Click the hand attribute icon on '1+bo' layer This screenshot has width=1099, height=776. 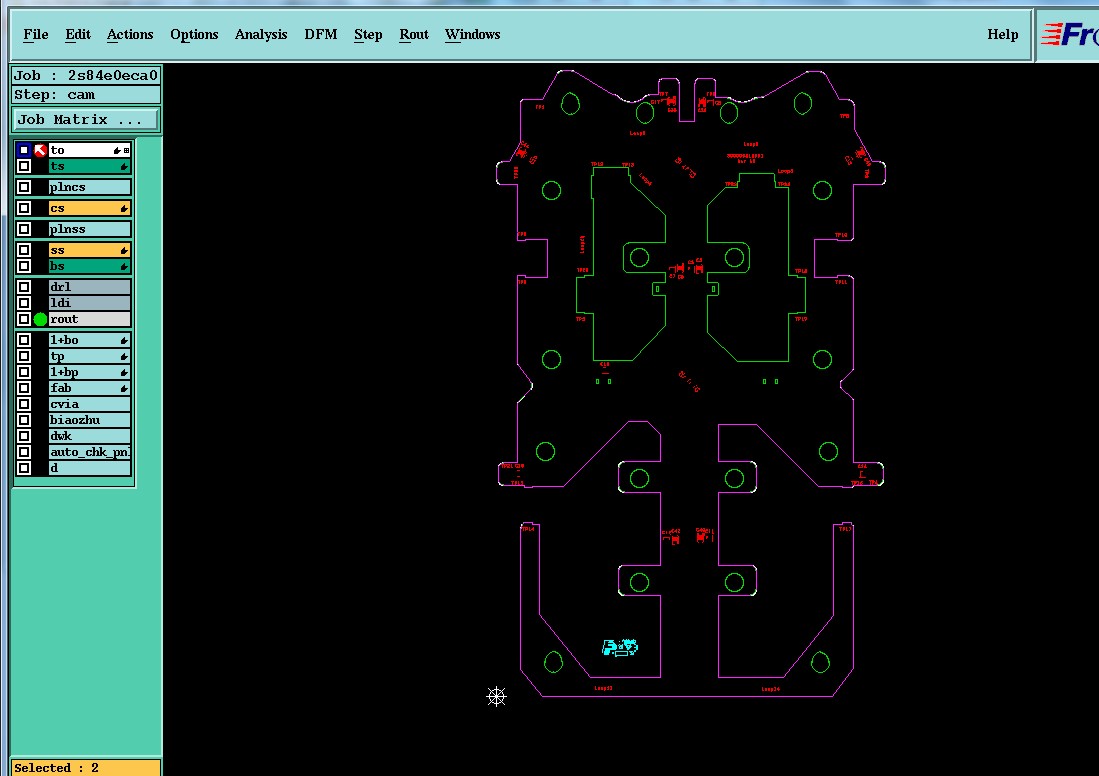click(x=123, y=341)
